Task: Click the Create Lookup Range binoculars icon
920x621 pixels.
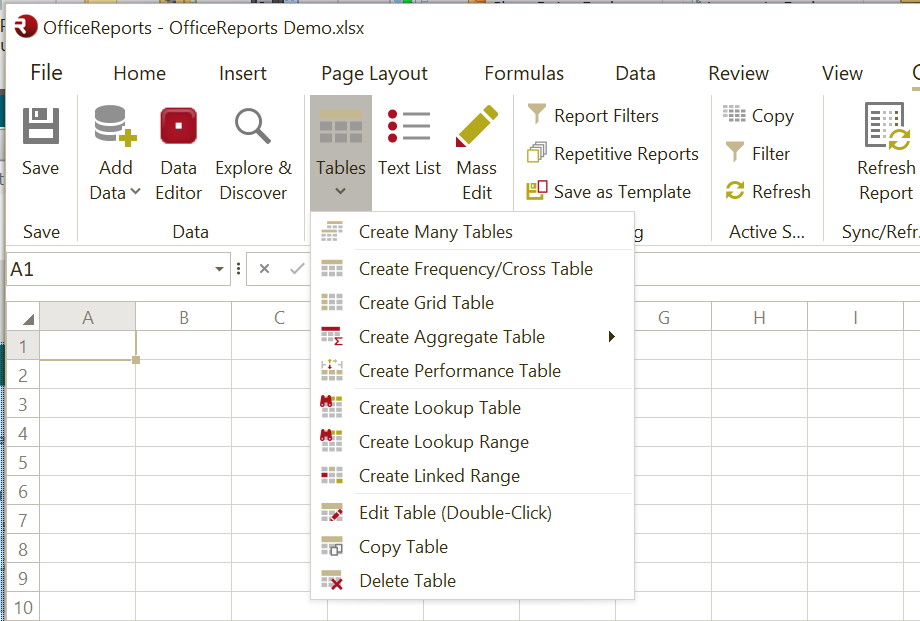Action: pos(332,440)
